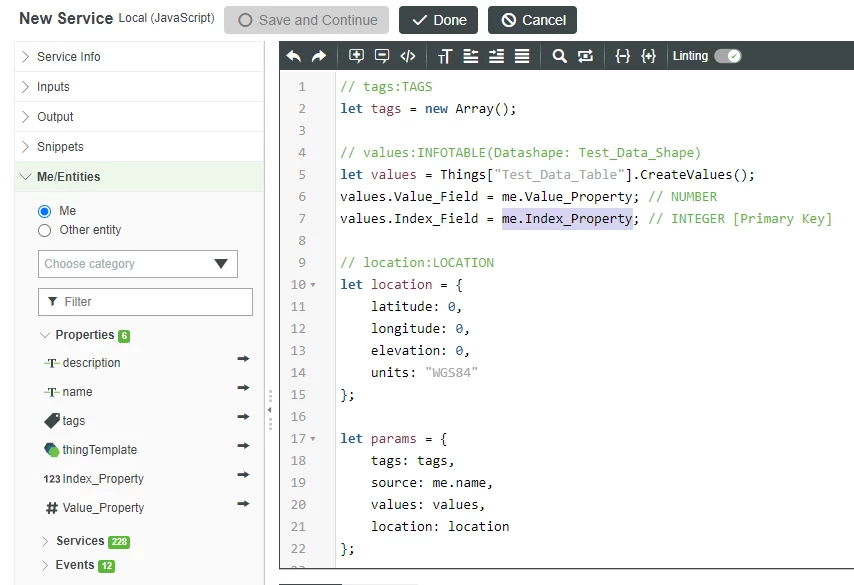Expand the Snippets section
The height and width of the screenshot is (585, 854).
tap(139, 147)
